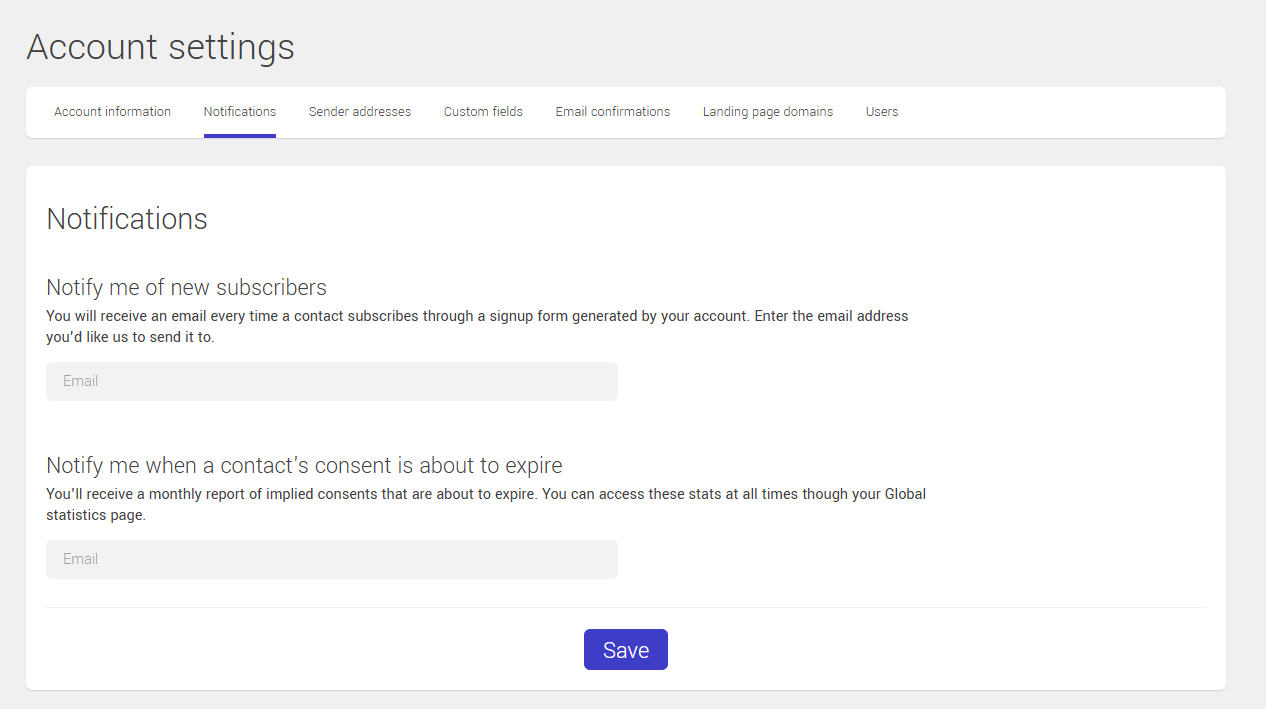Click the consent expiration notification heading
The width and height of the screenshot is (1266, 709).
(x=304, y=465)
